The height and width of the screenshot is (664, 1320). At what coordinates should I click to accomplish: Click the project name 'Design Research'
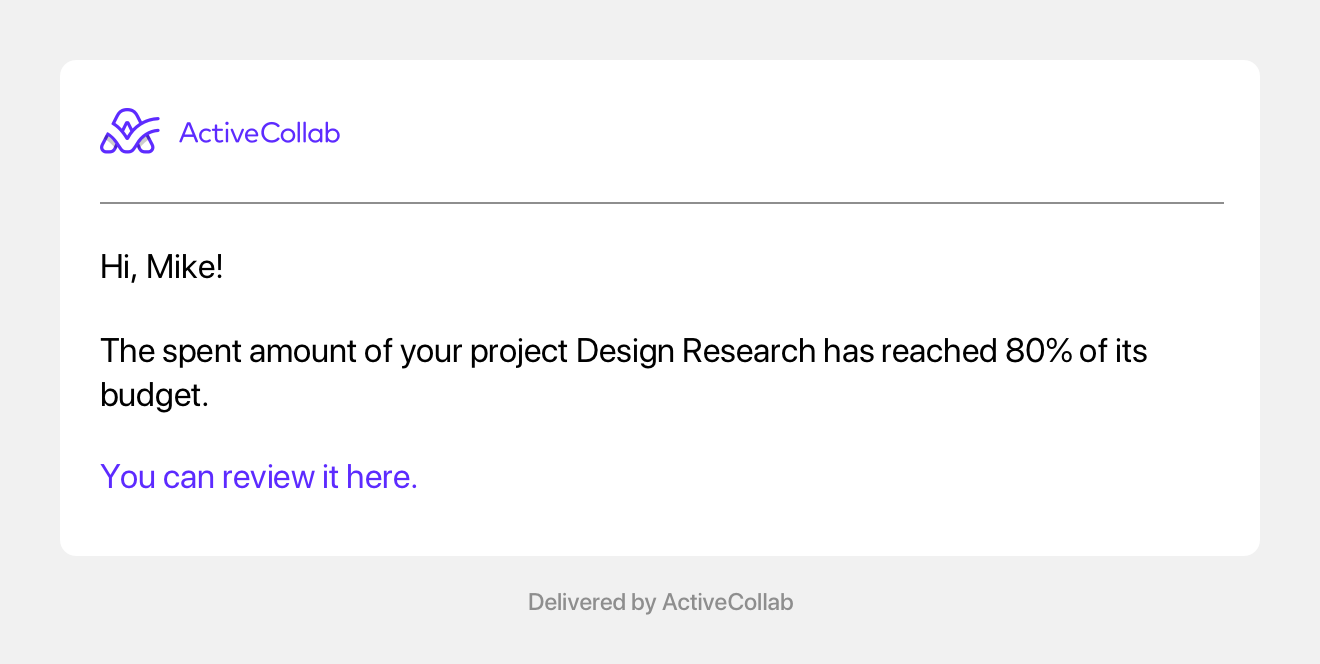tap(695, 352)
